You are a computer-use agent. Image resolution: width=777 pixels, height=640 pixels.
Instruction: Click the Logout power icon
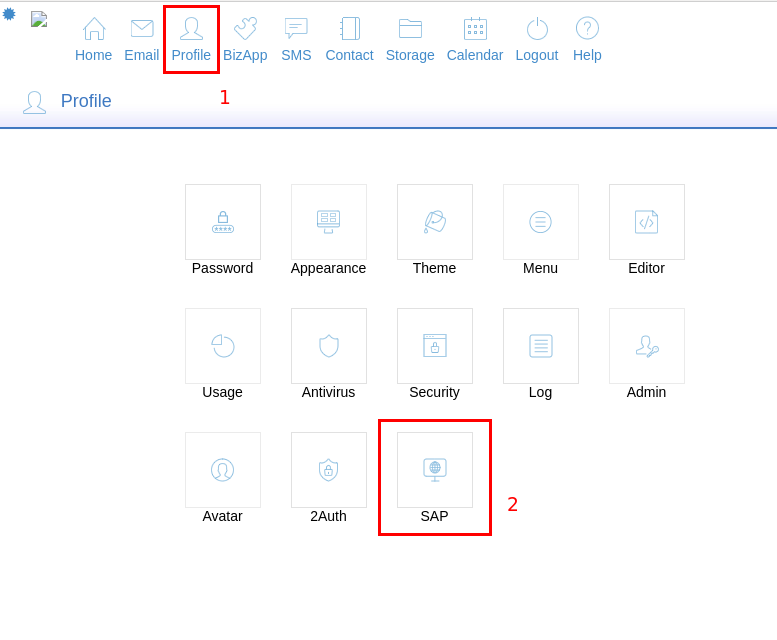coord(537,29)
